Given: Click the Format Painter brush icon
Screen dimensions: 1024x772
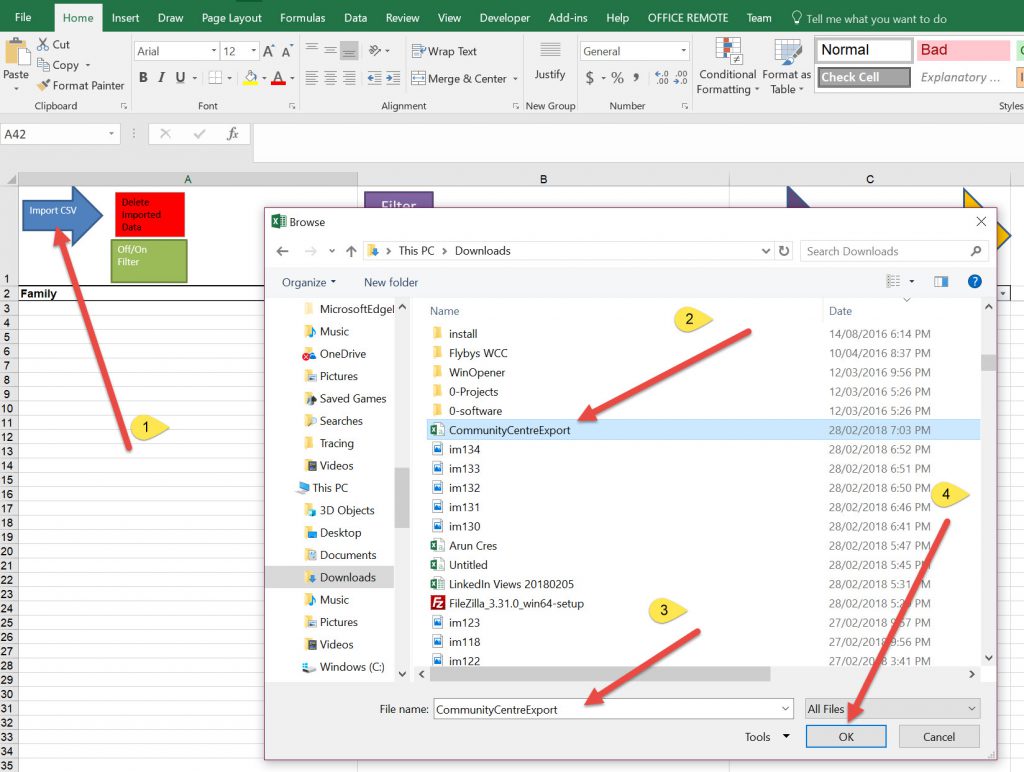Looking at the screenshot, I should click(44, 86).
